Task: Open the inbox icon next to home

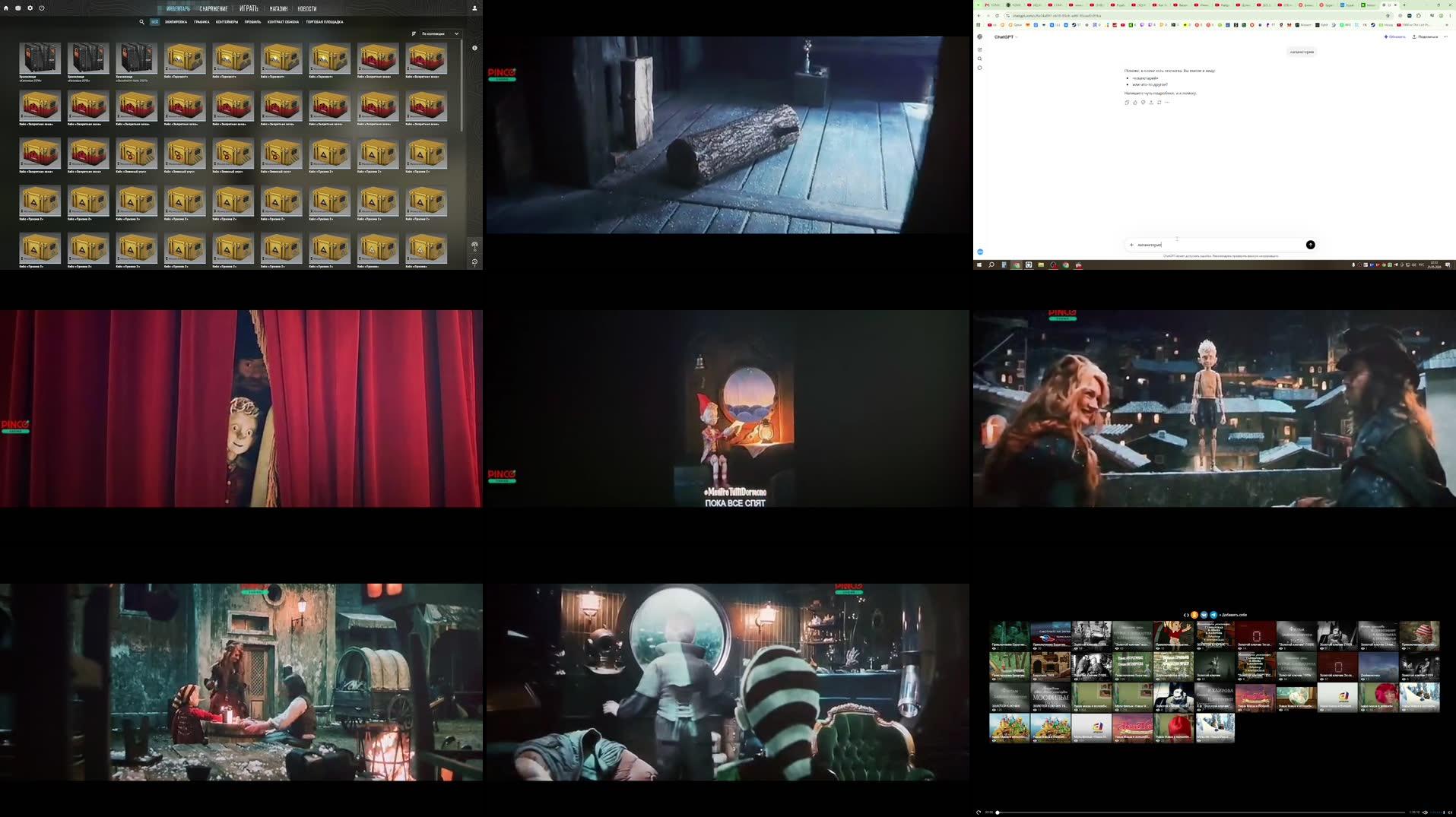Action: click(18, 8)
